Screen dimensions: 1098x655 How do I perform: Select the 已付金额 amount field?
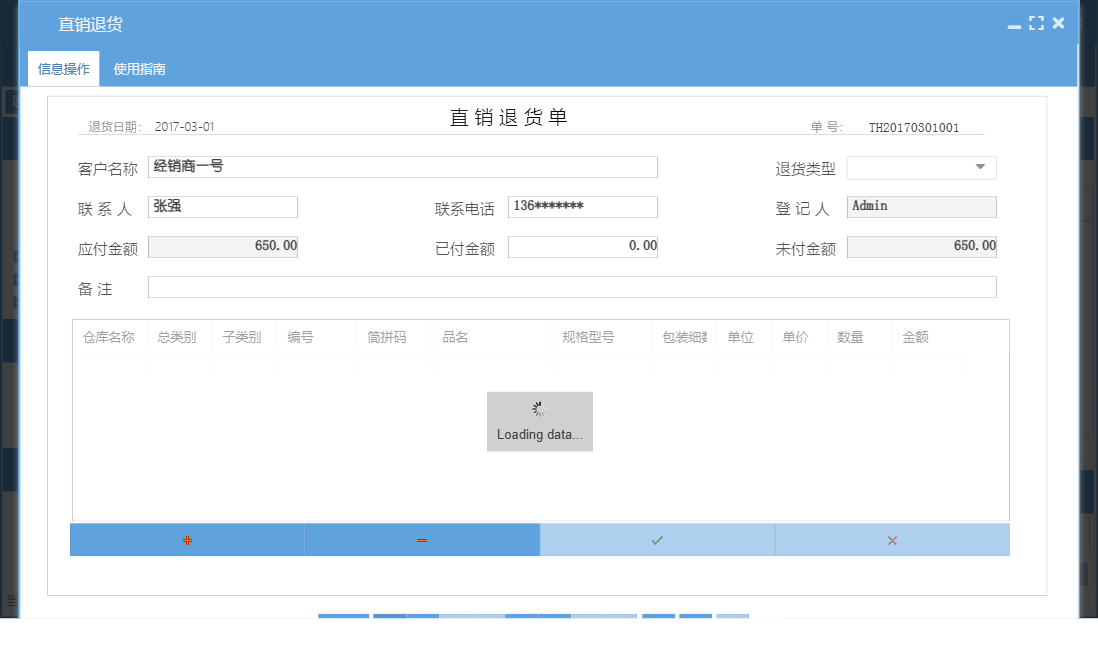coord(583,247)
